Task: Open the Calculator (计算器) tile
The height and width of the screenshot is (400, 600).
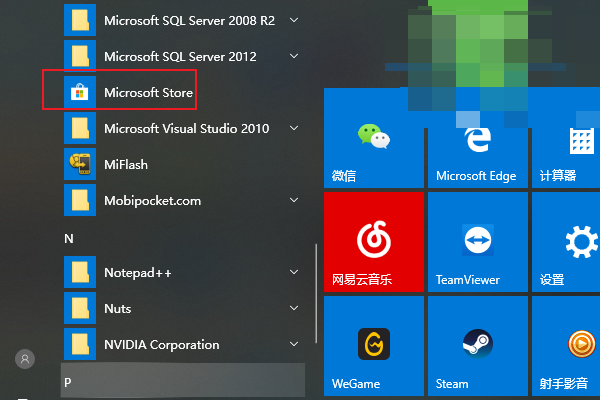Action: (x=566, y=138)
